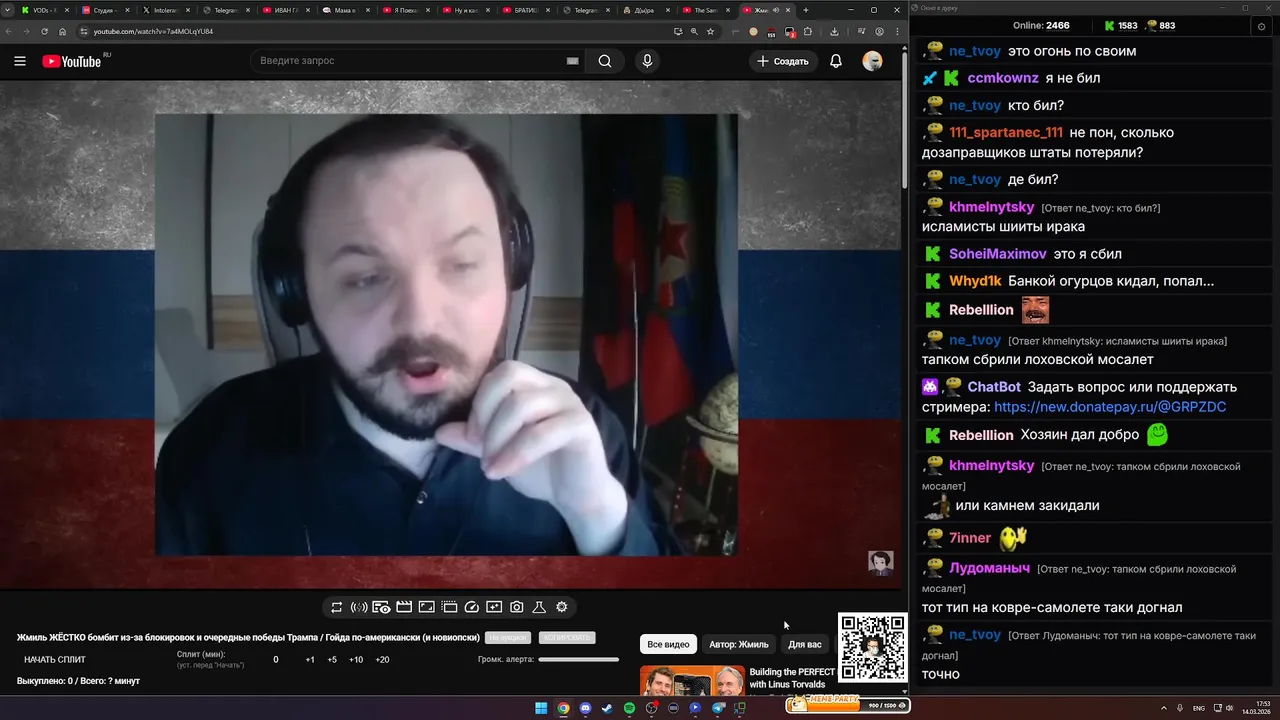The height and width of the screenshot is (720, 1280).
Task: Reload the page in Chrome
Action: pos(44,31)
